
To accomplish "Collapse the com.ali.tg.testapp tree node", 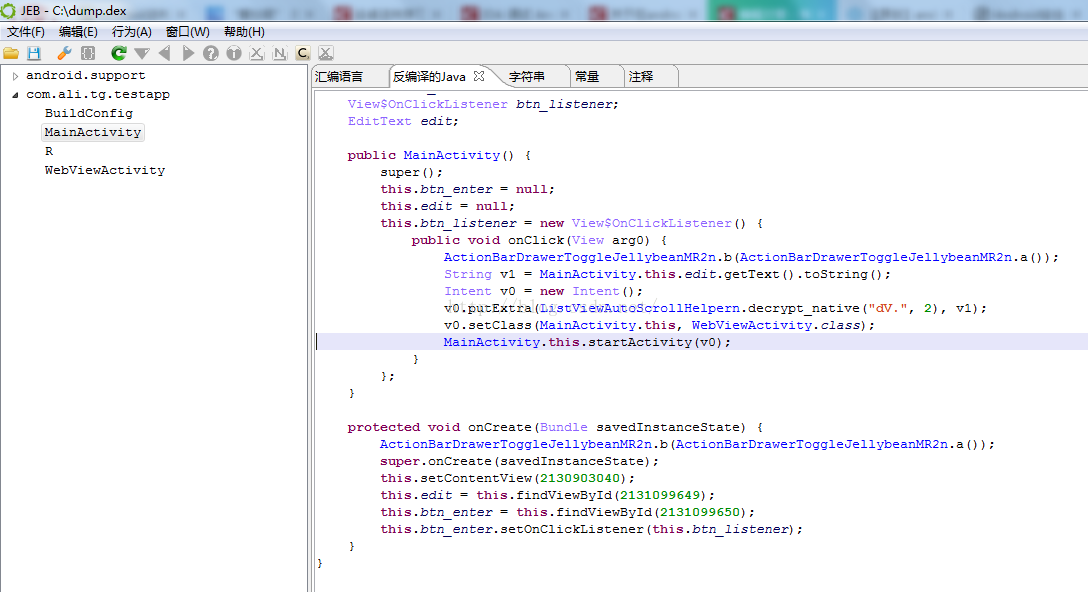I will (15, 95).
